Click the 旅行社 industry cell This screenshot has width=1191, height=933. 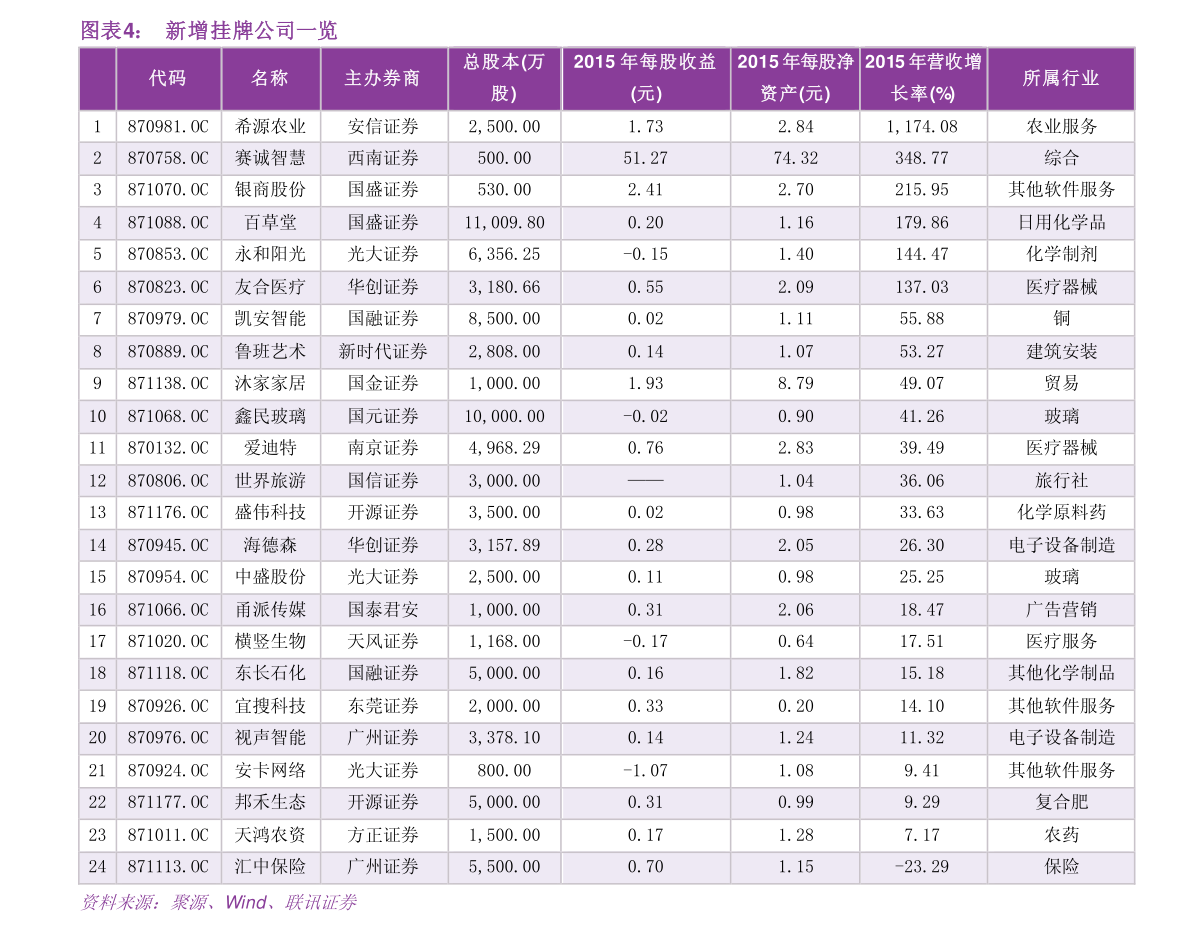click(1060, 481)
